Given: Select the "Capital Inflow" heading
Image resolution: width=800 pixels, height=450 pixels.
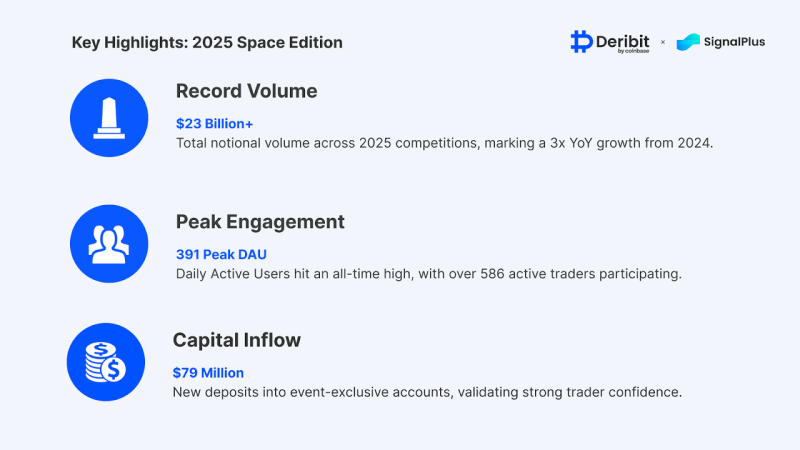Looking at the screenshot, I should pos(237,340).
